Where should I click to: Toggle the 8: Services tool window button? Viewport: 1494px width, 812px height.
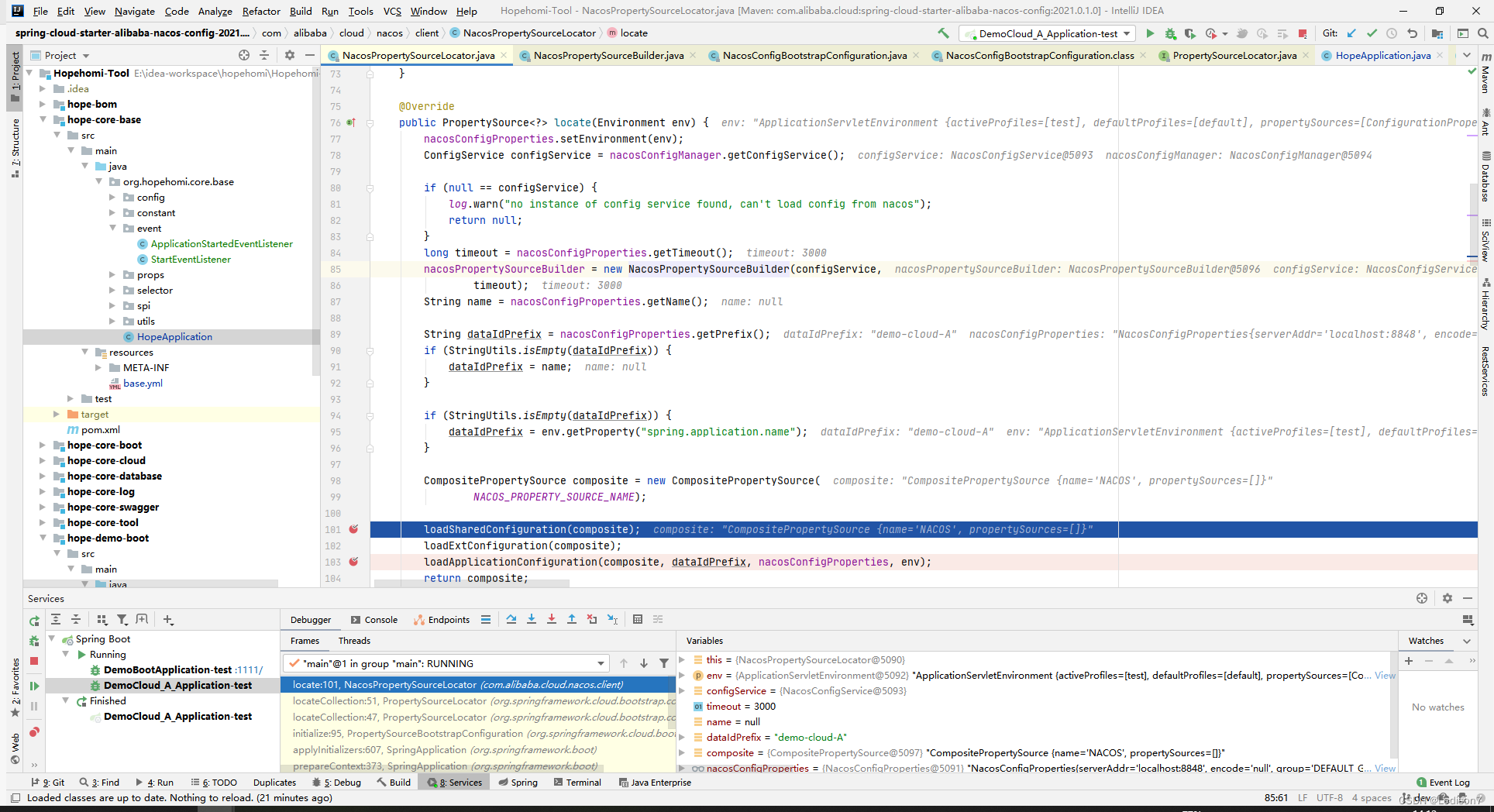point(455,783)
